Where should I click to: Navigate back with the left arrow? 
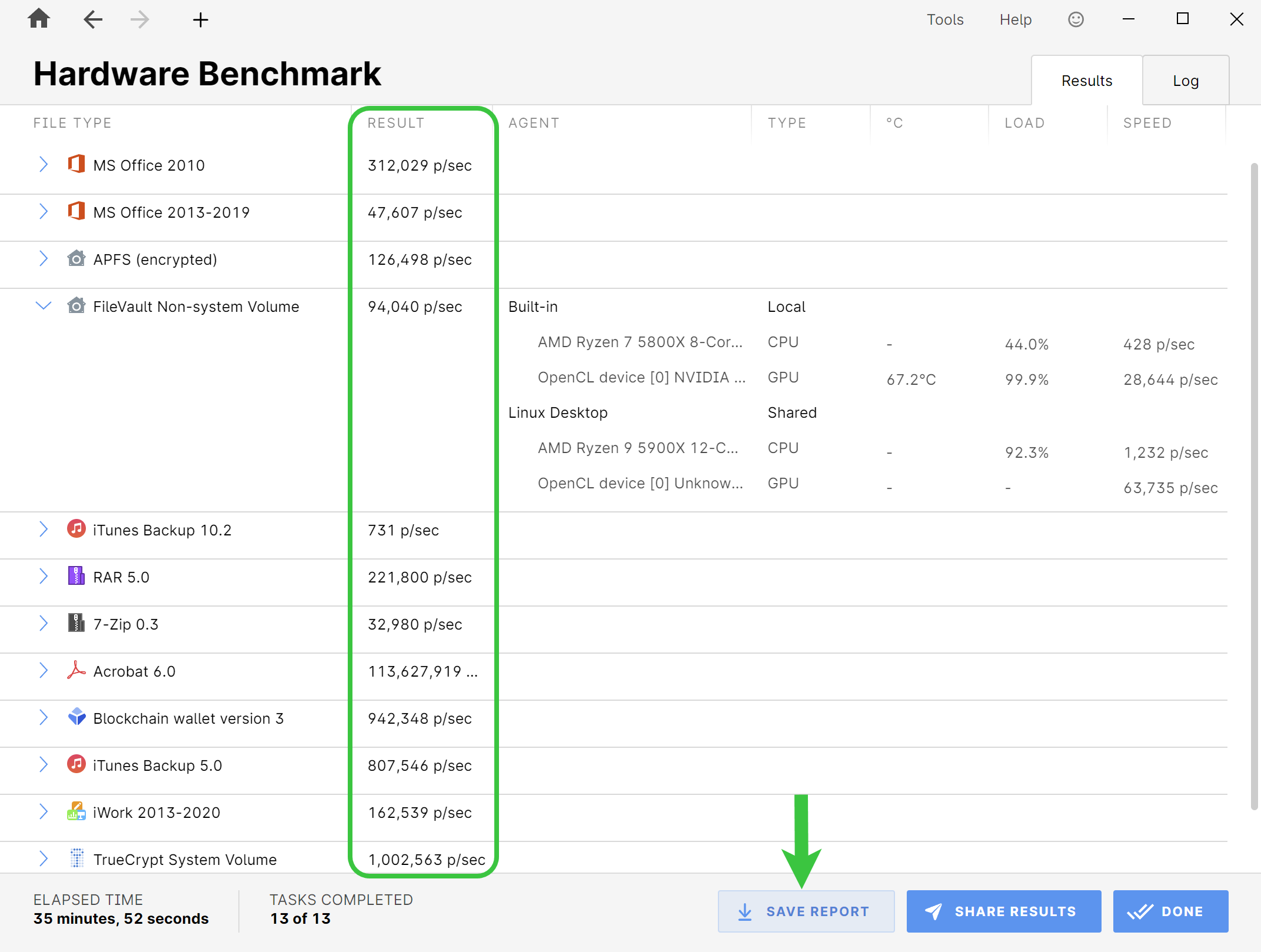pyautogui.click(x=93, y=19)
